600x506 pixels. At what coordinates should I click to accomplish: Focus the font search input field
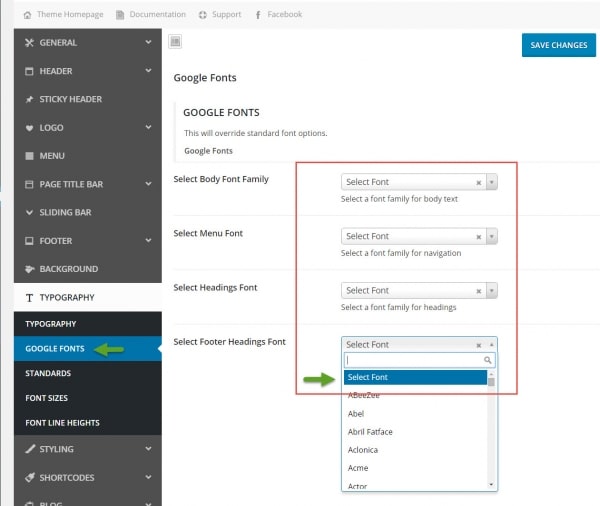point(419,360)
